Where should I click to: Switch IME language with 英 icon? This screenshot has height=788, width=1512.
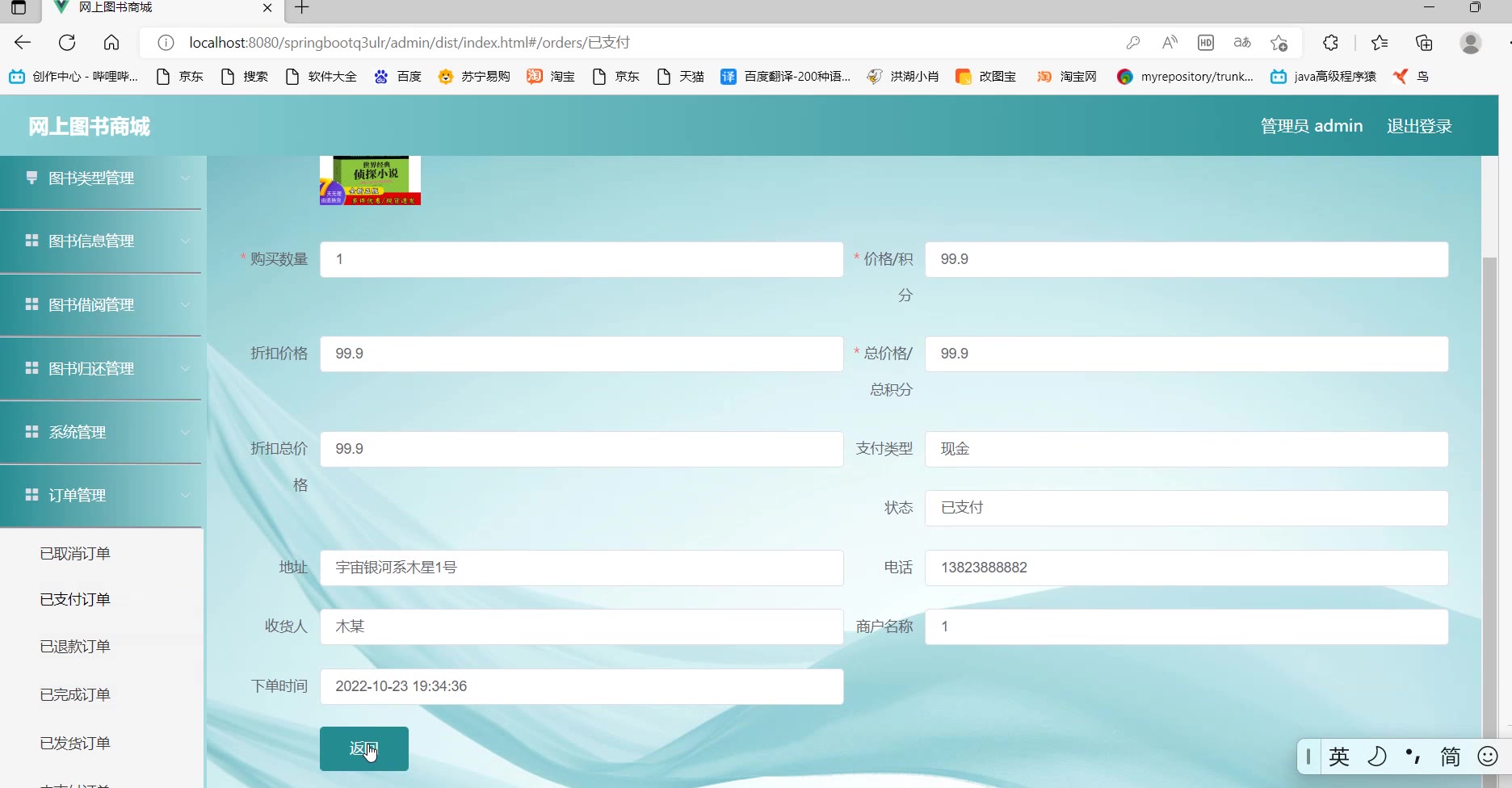(1339, 757)
